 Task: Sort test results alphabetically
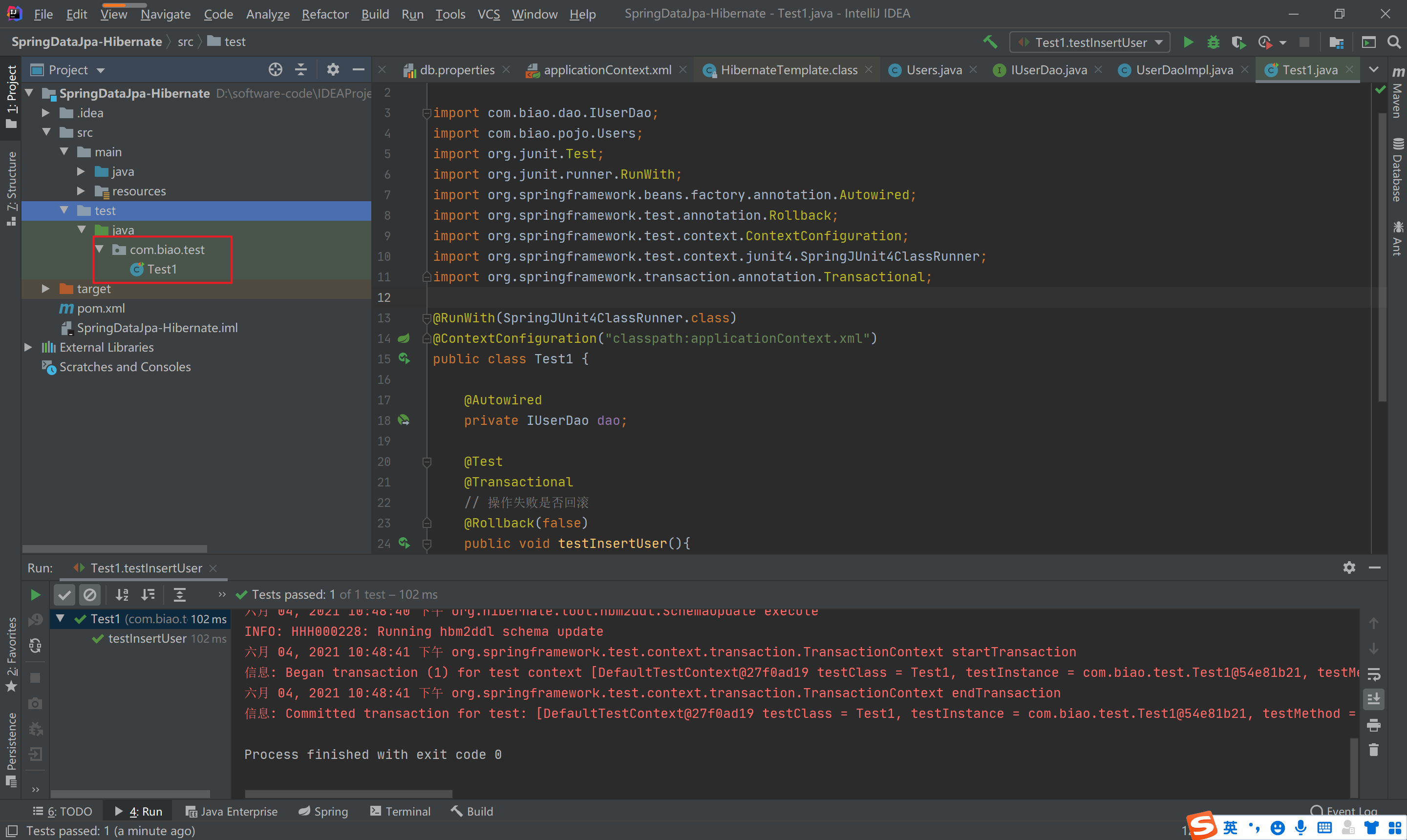point(122,594)
